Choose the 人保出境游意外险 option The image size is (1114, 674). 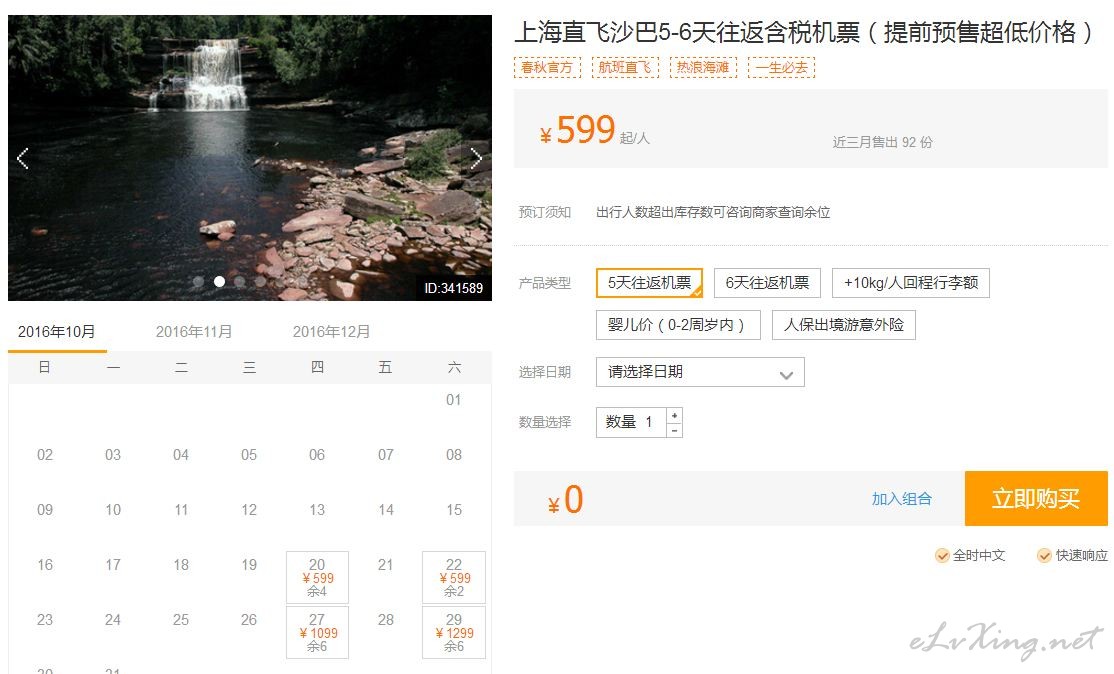coord(844,325)
